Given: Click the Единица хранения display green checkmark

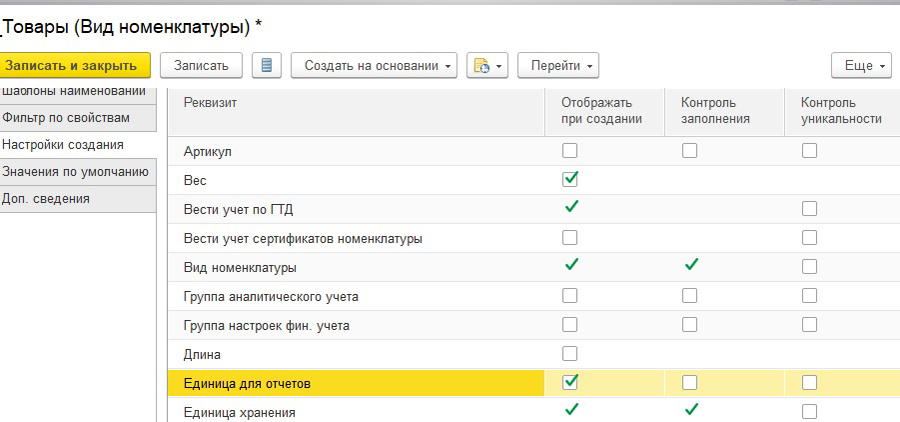Looking at the screenshot, I should point(571,410).
